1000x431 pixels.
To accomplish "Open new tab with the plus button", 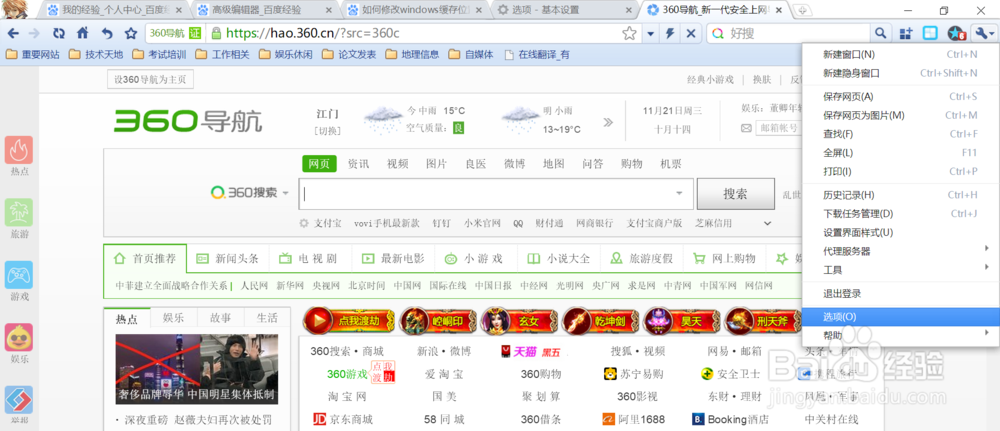I will [x=802, y=10].
